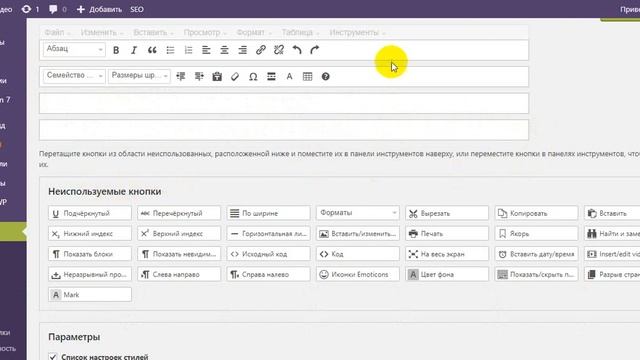Select the Неразрывный пробел button
This screenshot has height=360, width=640.
(90, 274)
